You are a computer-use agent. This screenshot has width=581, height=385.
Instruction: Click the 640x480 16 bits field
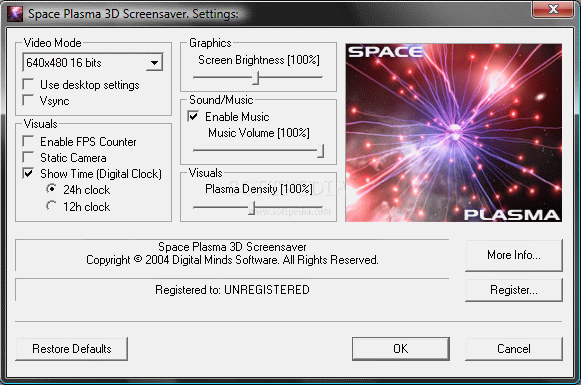point(93,63)
